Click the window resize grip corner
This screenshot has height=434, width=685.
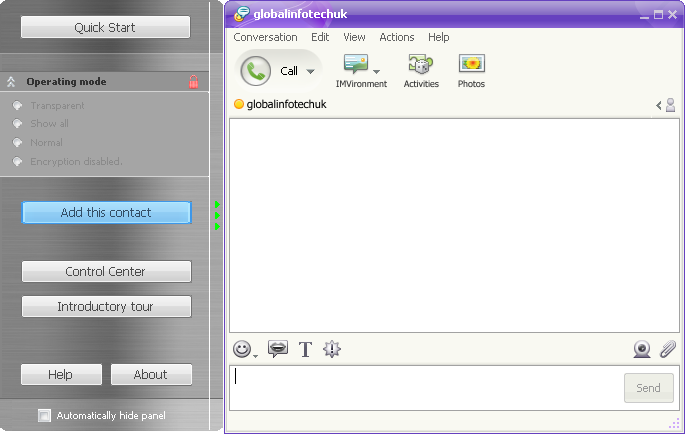pos(674,424)
